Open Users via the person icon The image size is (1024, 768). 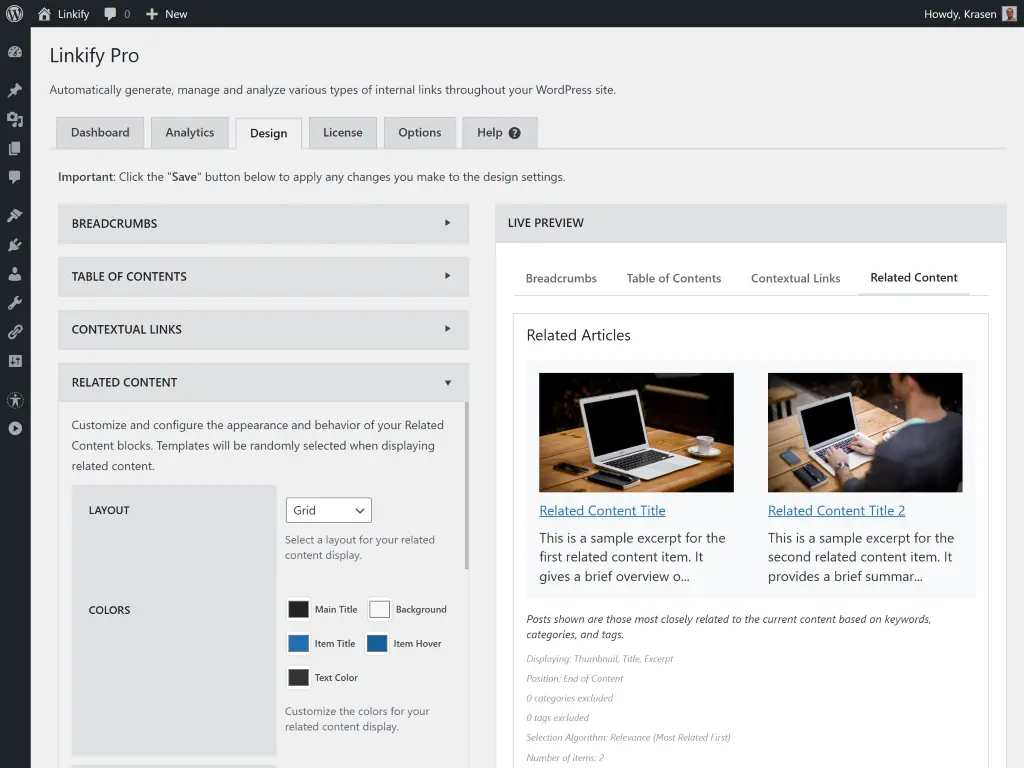click(17, 272)
